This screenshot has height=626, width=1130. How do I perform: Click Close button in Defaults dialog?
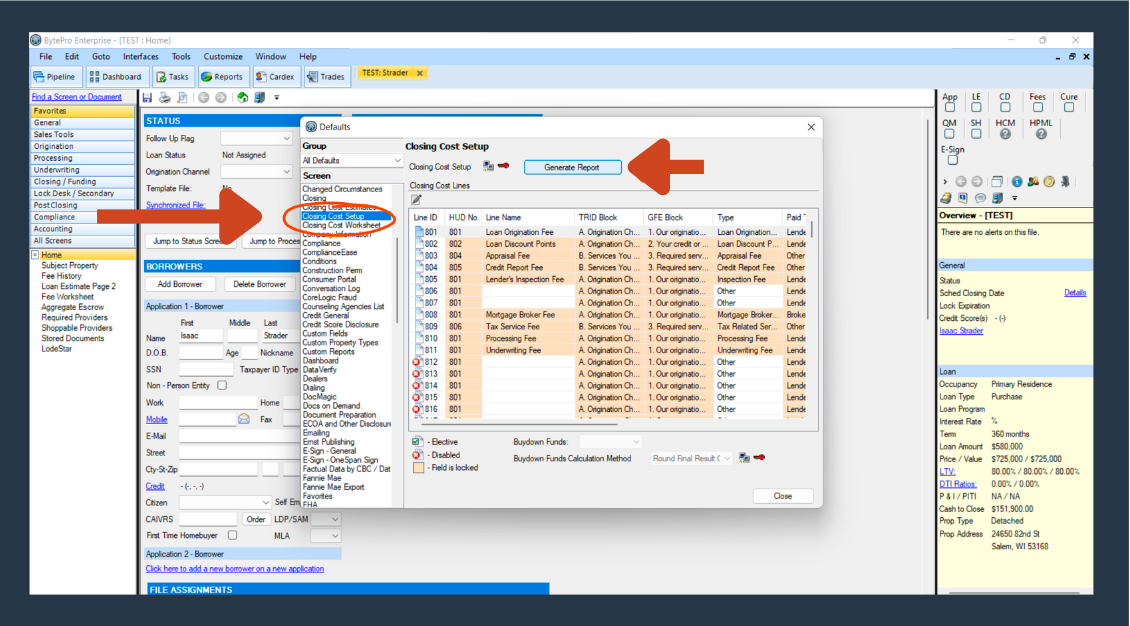tap(783, 496)
